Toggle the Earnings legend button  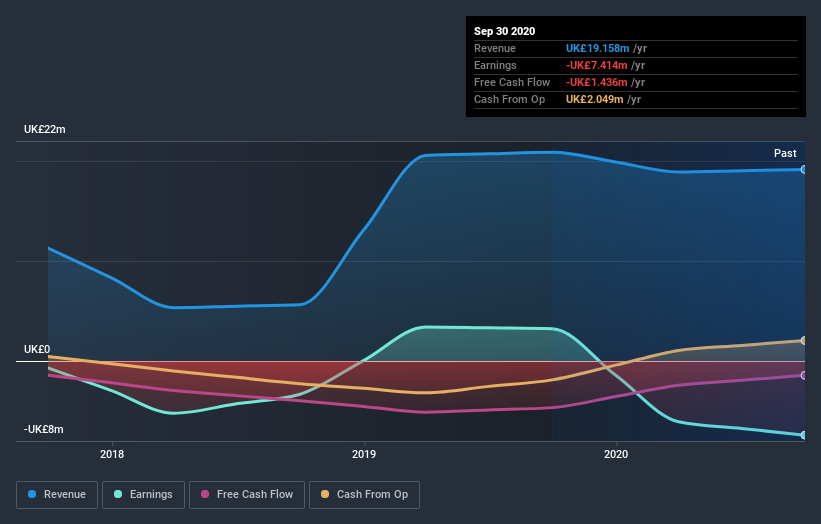(143, 495)
